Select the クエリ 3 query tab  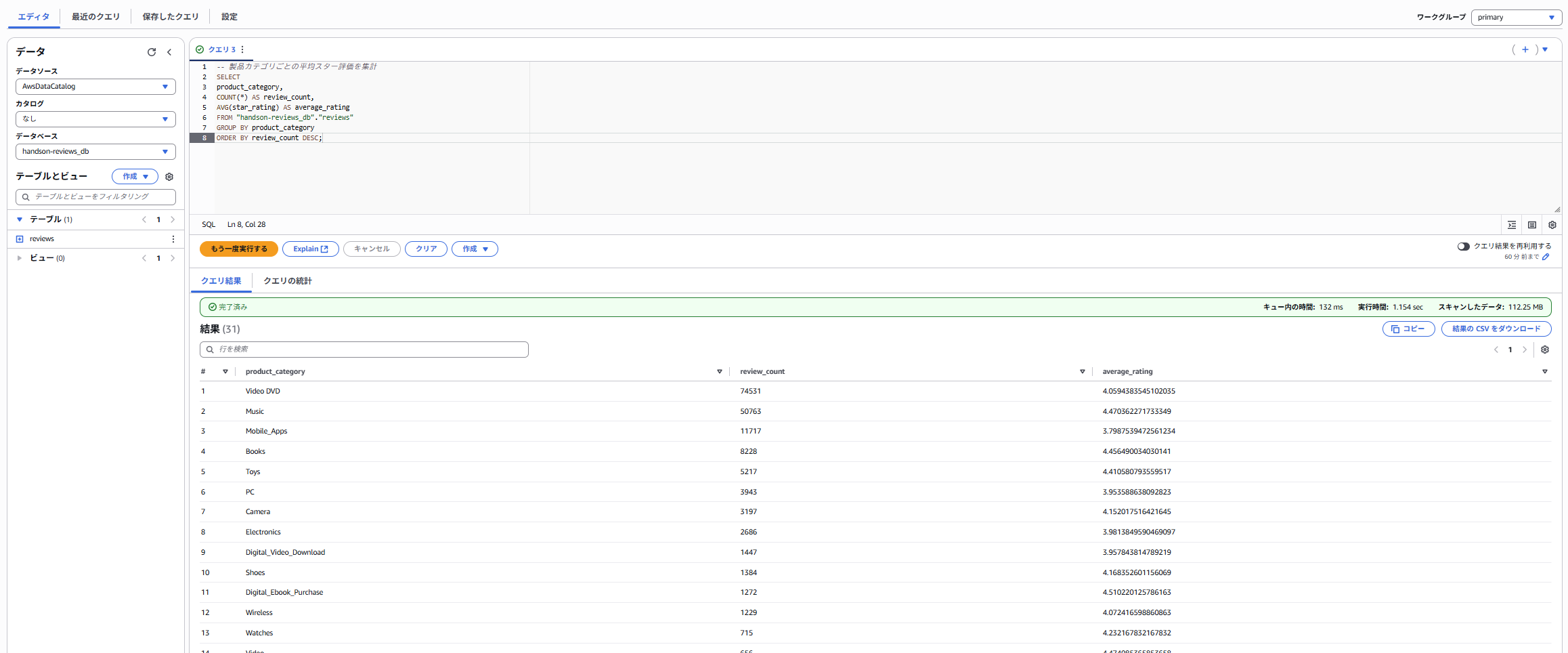click(221, 49)
